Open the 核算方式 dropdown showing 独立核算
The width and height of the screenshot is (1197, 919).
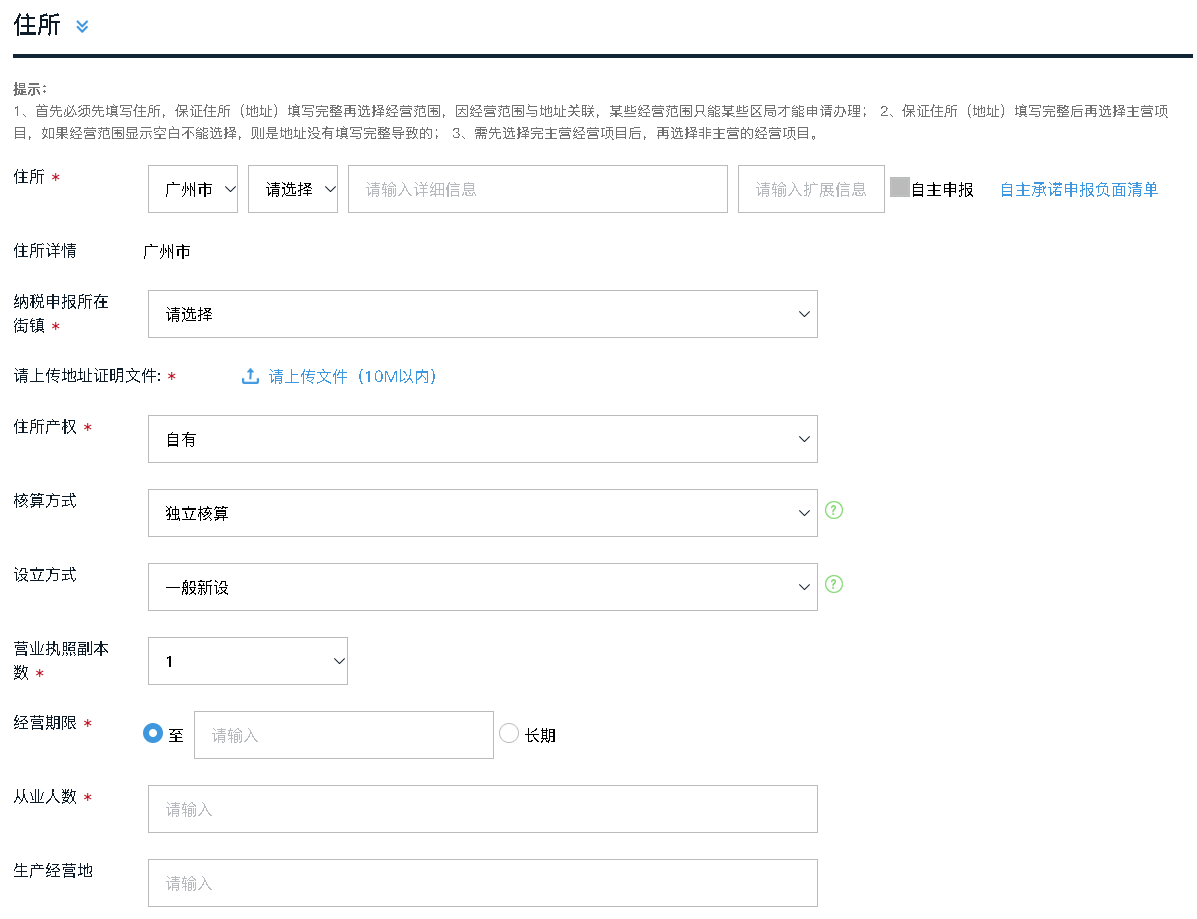[x=482, y=512]
